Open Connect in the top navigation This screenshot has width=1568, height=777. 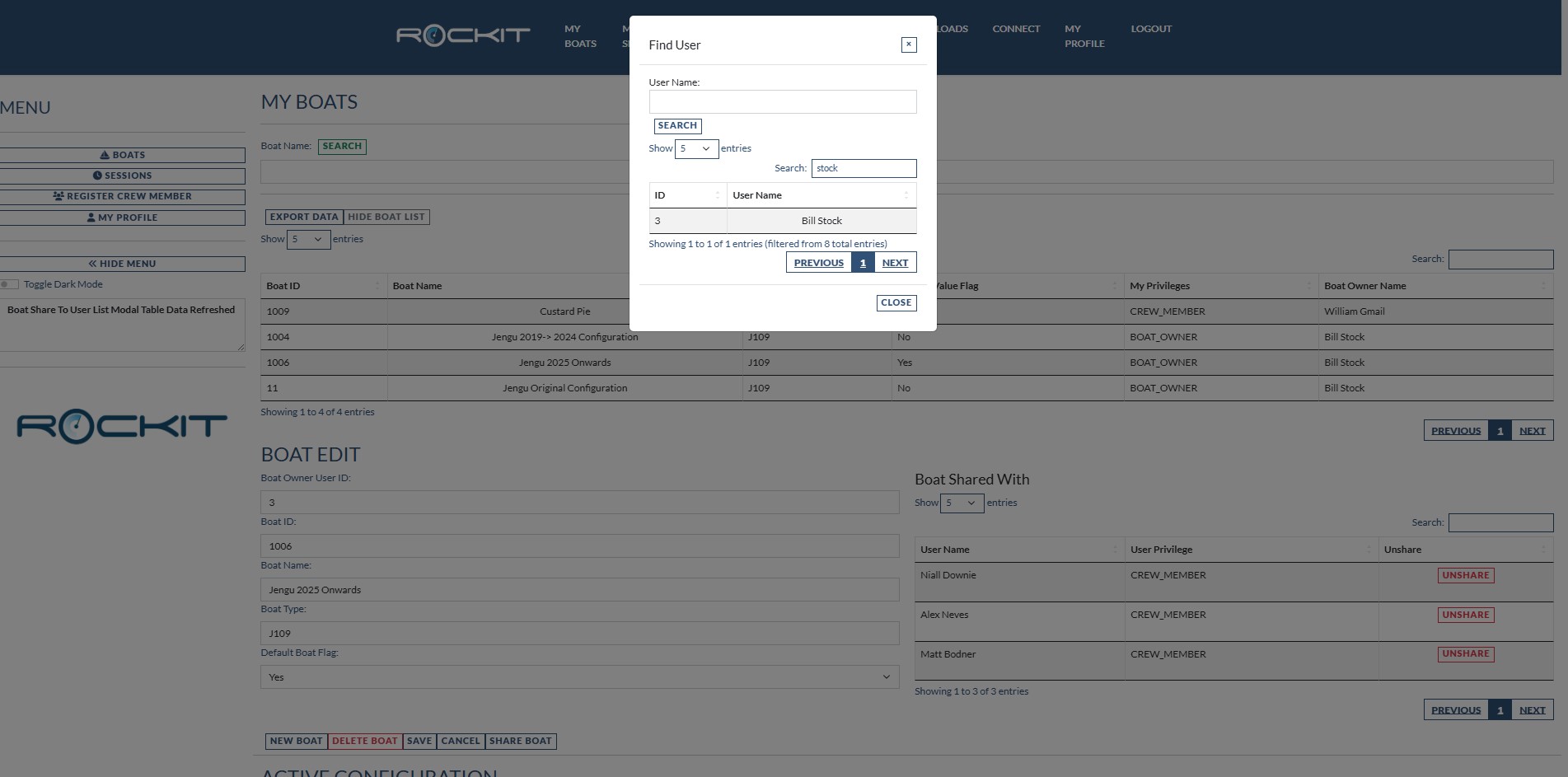pyautogui.click(x=1015, y=29)
